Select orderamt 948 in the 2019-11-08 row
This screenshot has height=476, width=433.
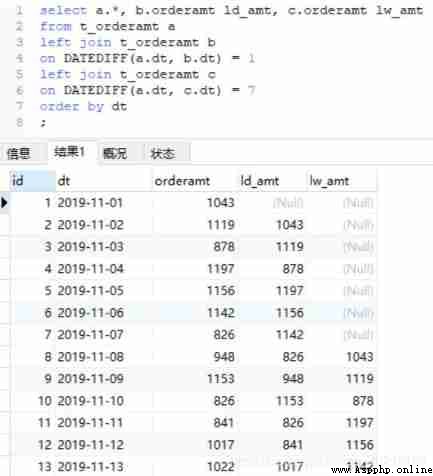tap(224, 357)
